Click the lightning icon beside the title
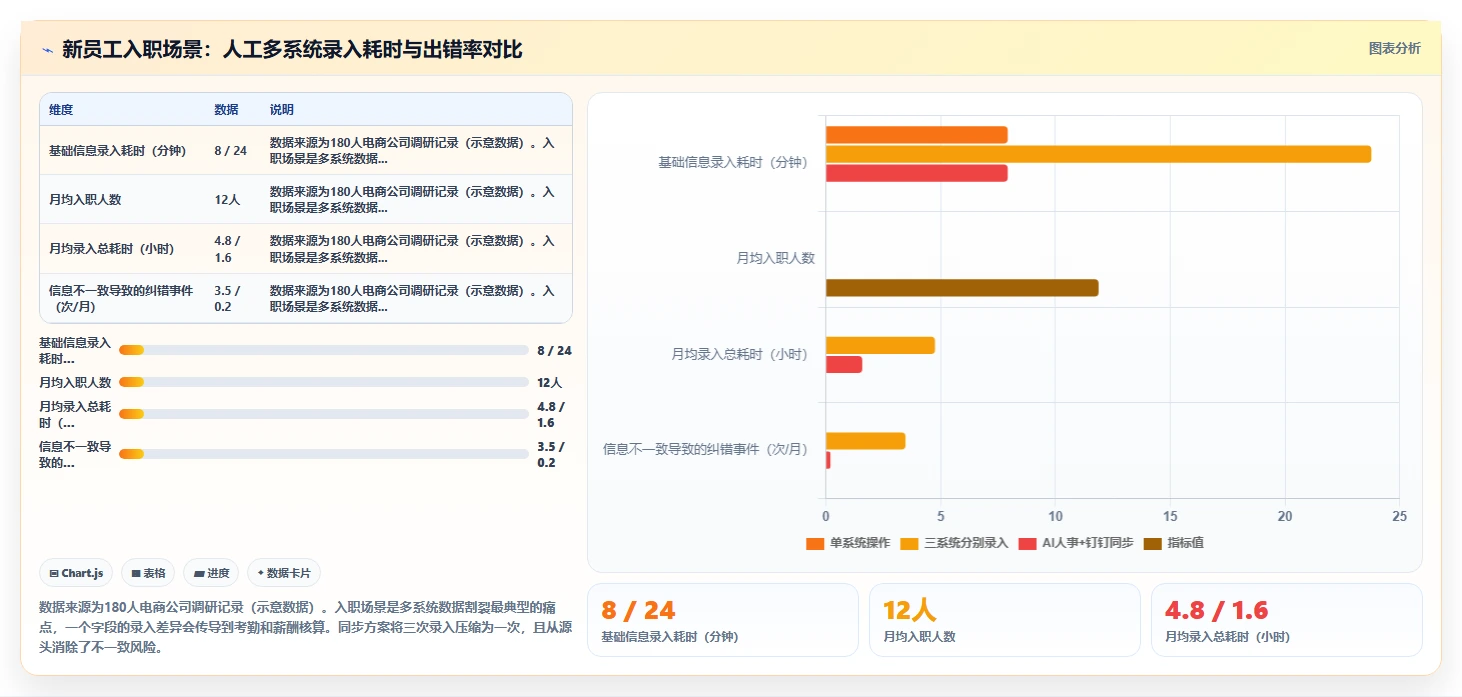The image size is (1462, 697). pos(48,50)
